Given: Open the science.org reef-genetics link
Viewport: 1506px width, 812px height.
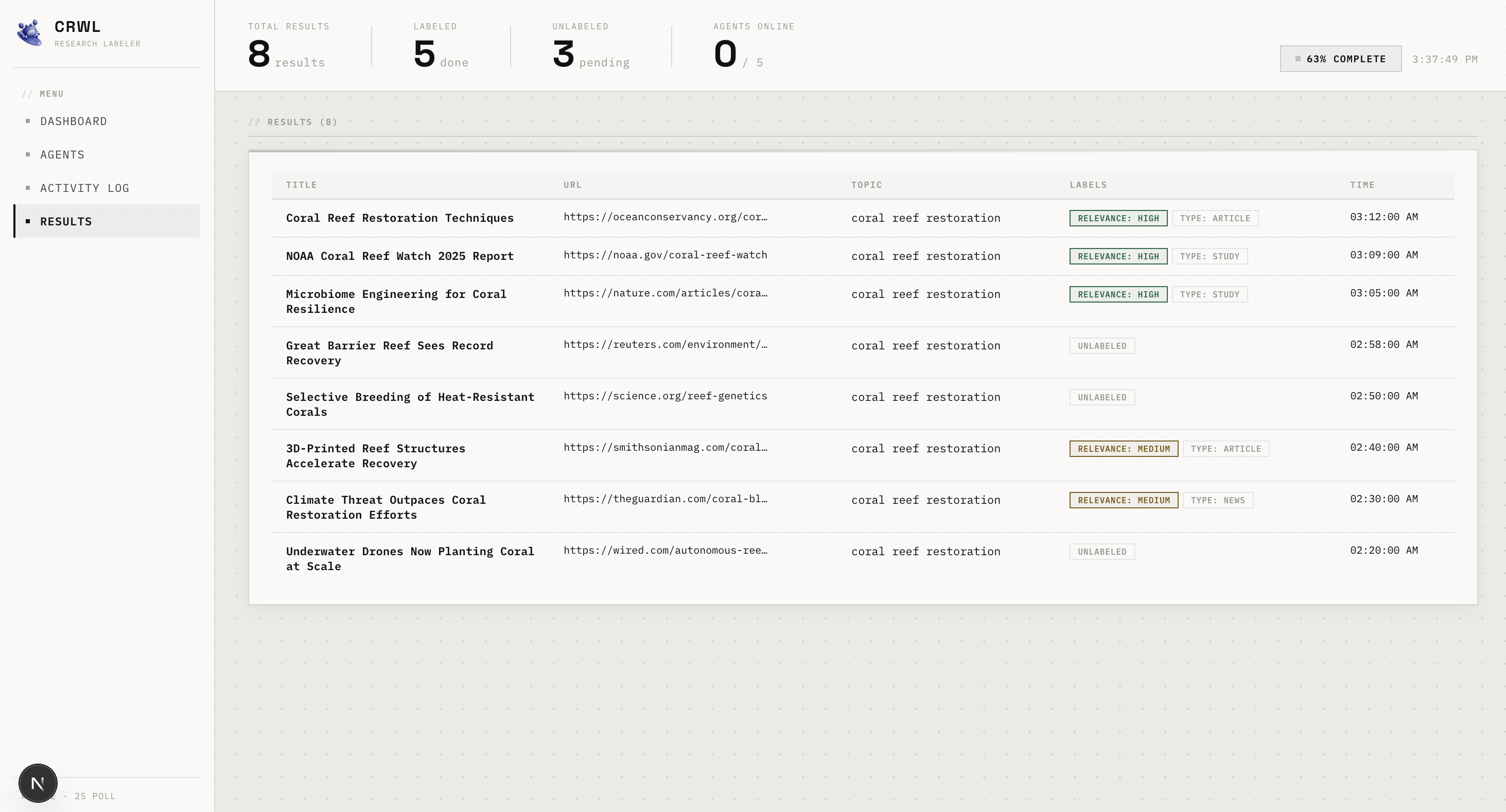Looking at the screenshot, I should click(x=664, y=396).
